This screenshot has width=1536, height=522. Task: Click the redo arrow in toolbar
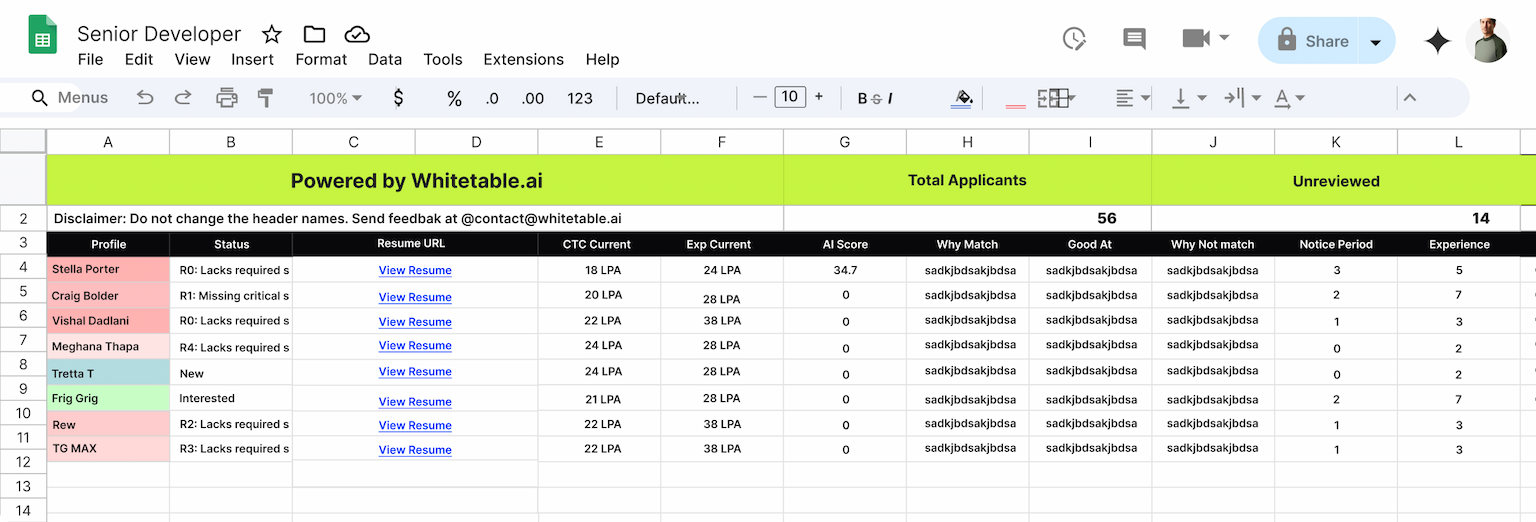click(183, 98)
